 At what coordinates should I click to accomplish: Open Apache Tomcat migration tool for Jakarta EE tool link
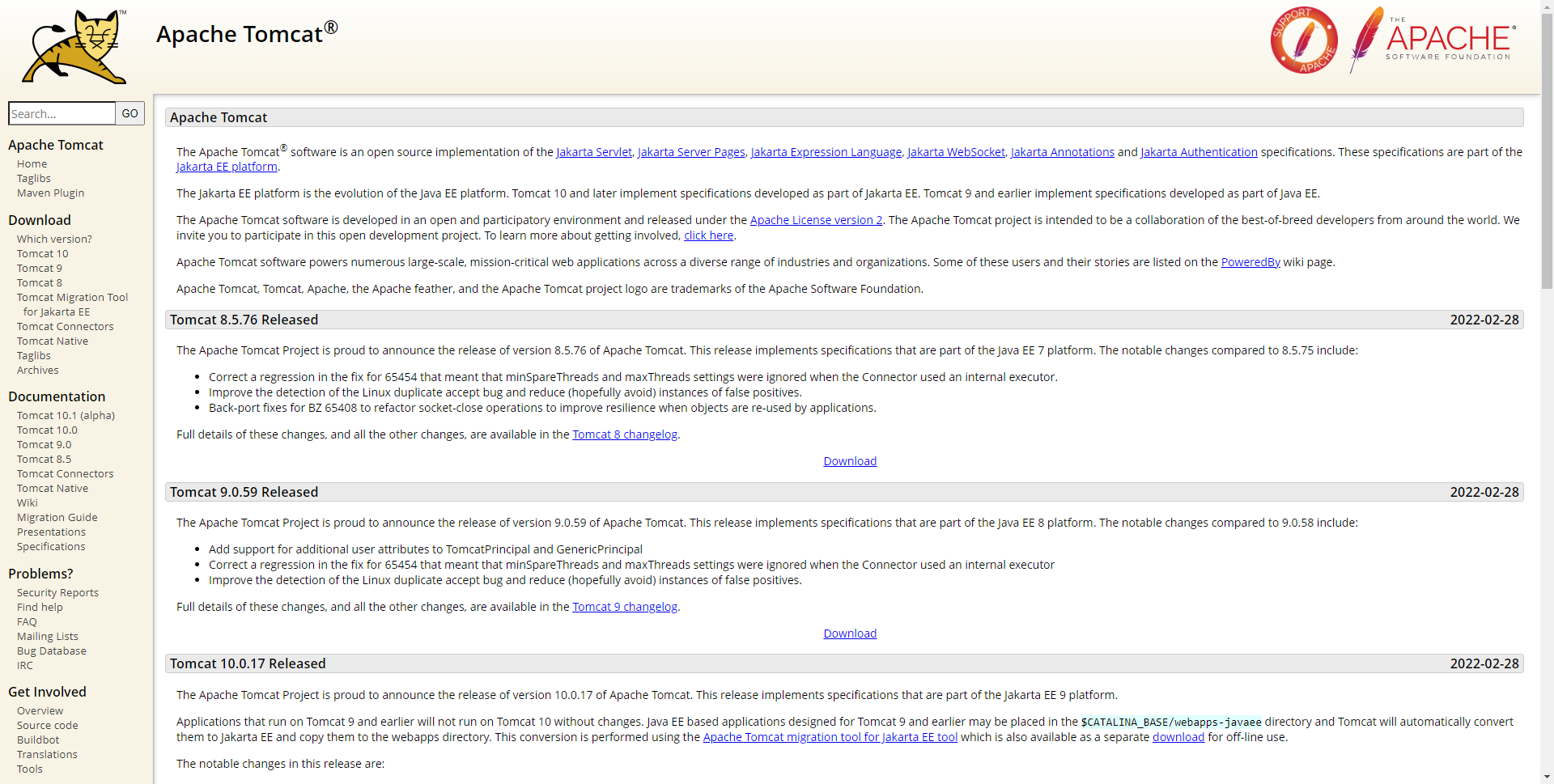pos(830,737)
